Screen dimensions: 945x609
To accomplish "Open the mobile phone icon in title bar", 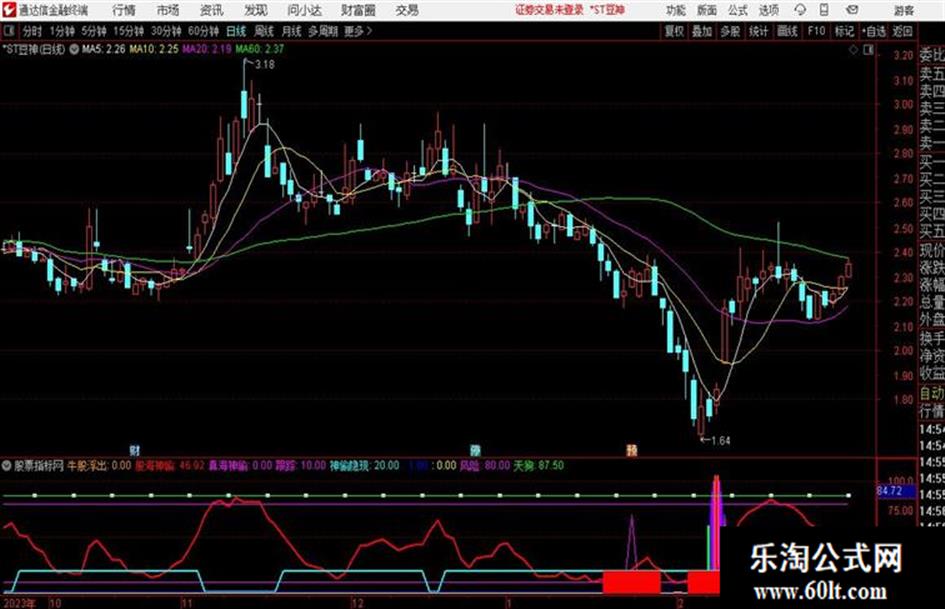I will (824, 10).
